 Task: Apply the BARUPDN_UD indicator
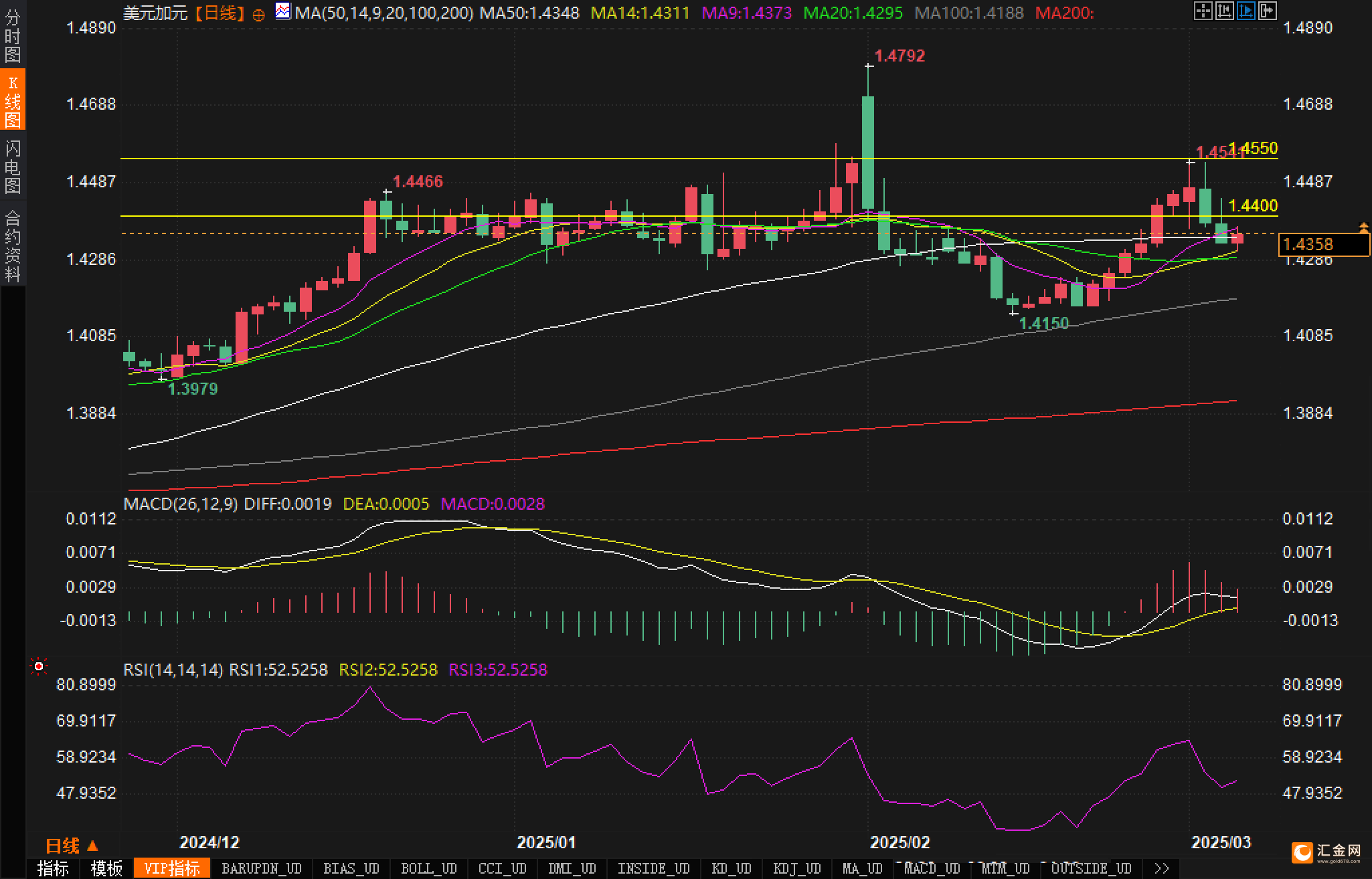tap(262, 868)
